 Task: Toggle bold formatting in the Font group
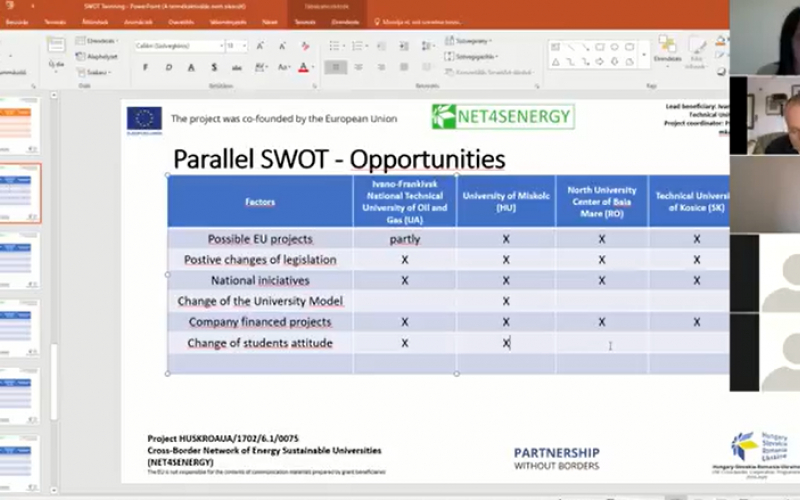tap(145, 67)
